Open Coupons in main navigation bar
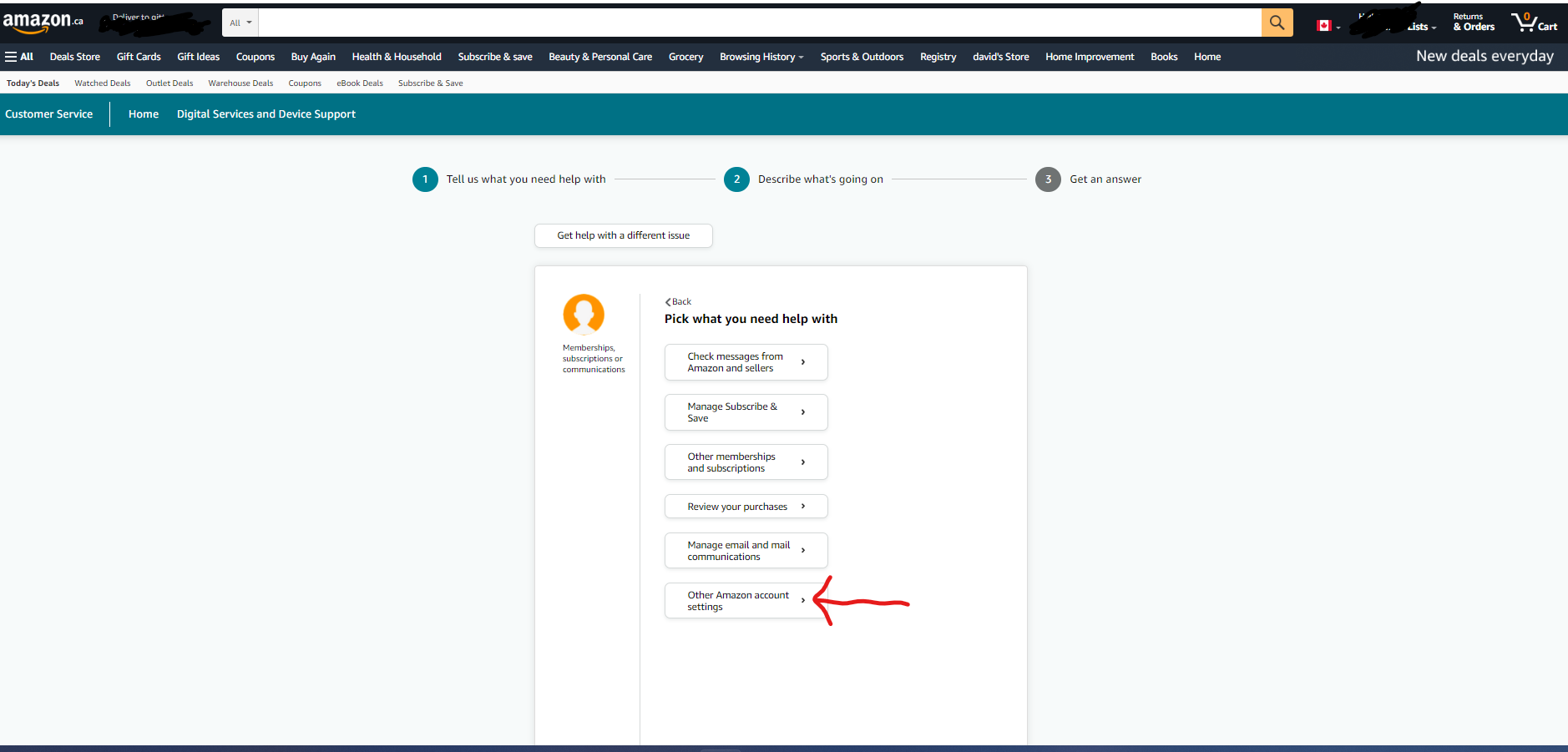 click(x=255, y=57)
